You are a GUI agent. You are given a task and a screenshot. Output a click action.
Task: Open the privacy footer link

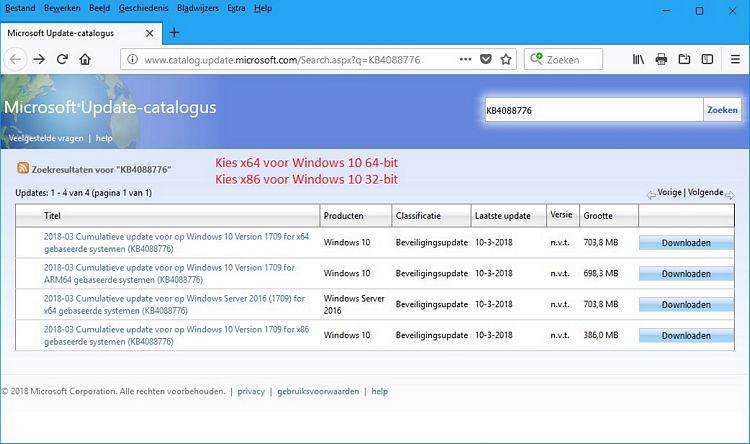tap(251, 391)
